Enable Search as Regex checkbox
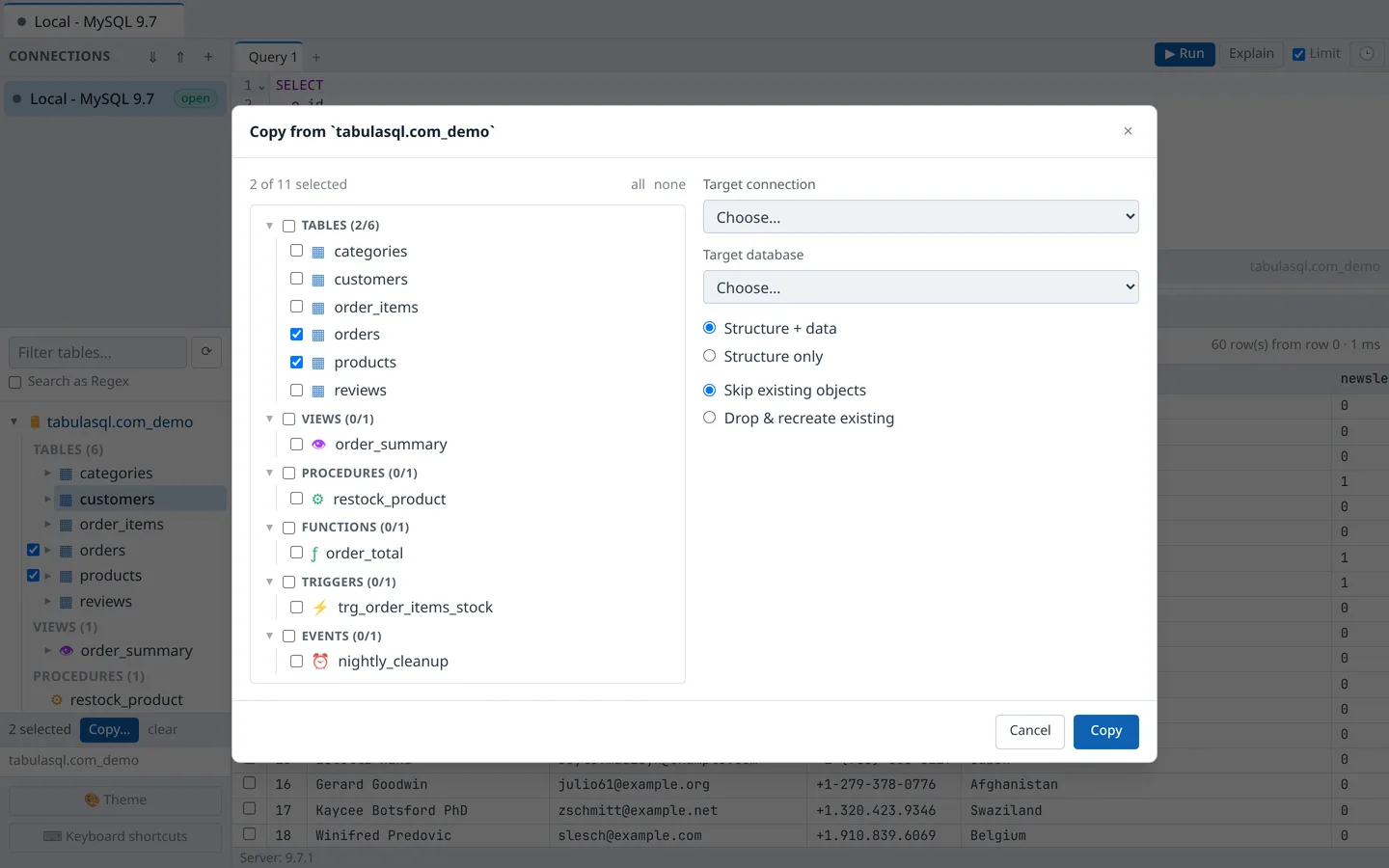The width and height of the screenshot is (1389, 868). point(14,383)
